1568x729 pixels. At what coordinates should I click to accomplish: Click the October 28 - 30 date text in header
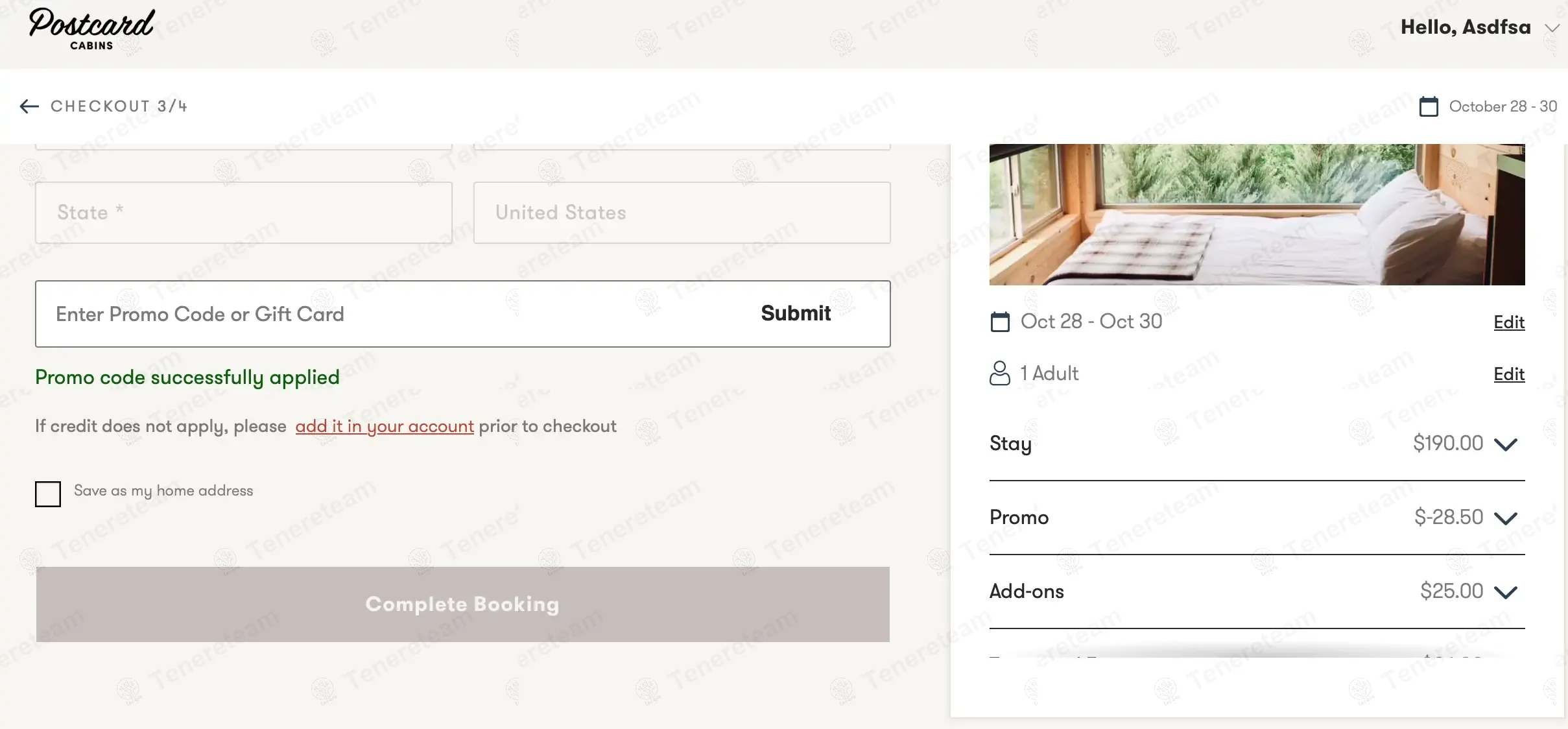point(1503,106)
